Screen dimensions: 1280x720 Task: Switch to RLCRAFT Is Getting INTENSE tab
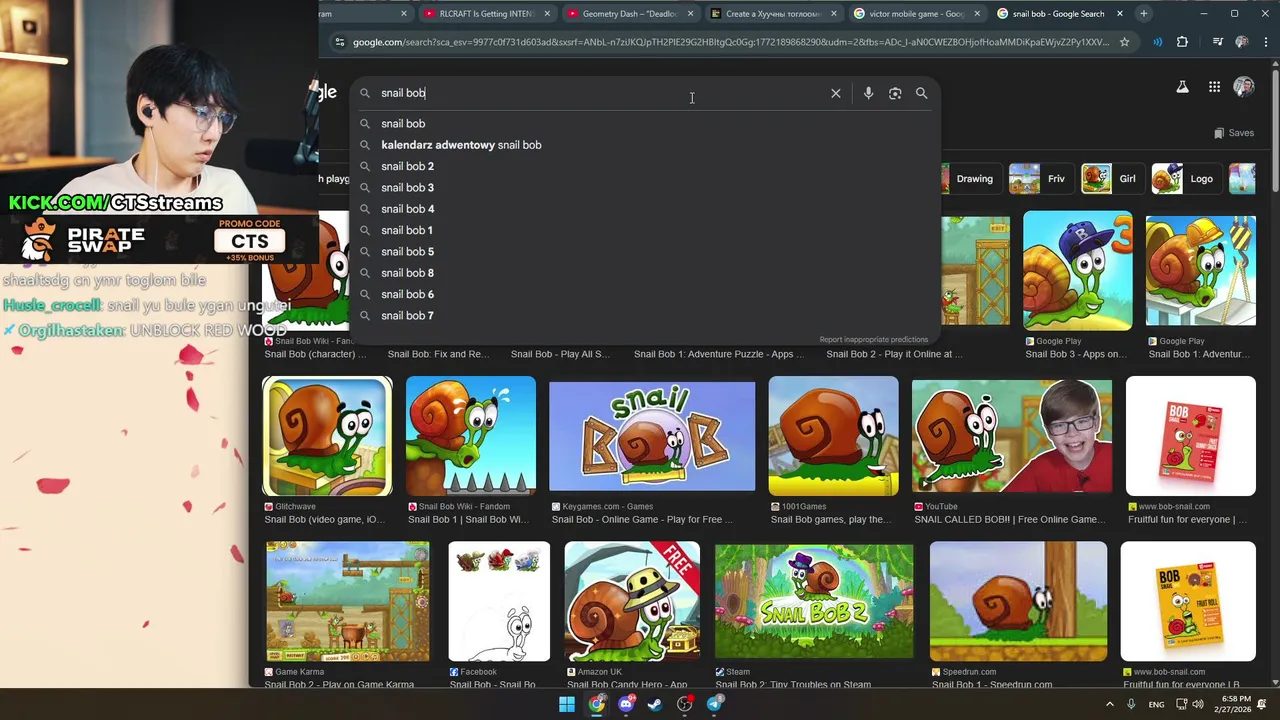pos(485,14)
